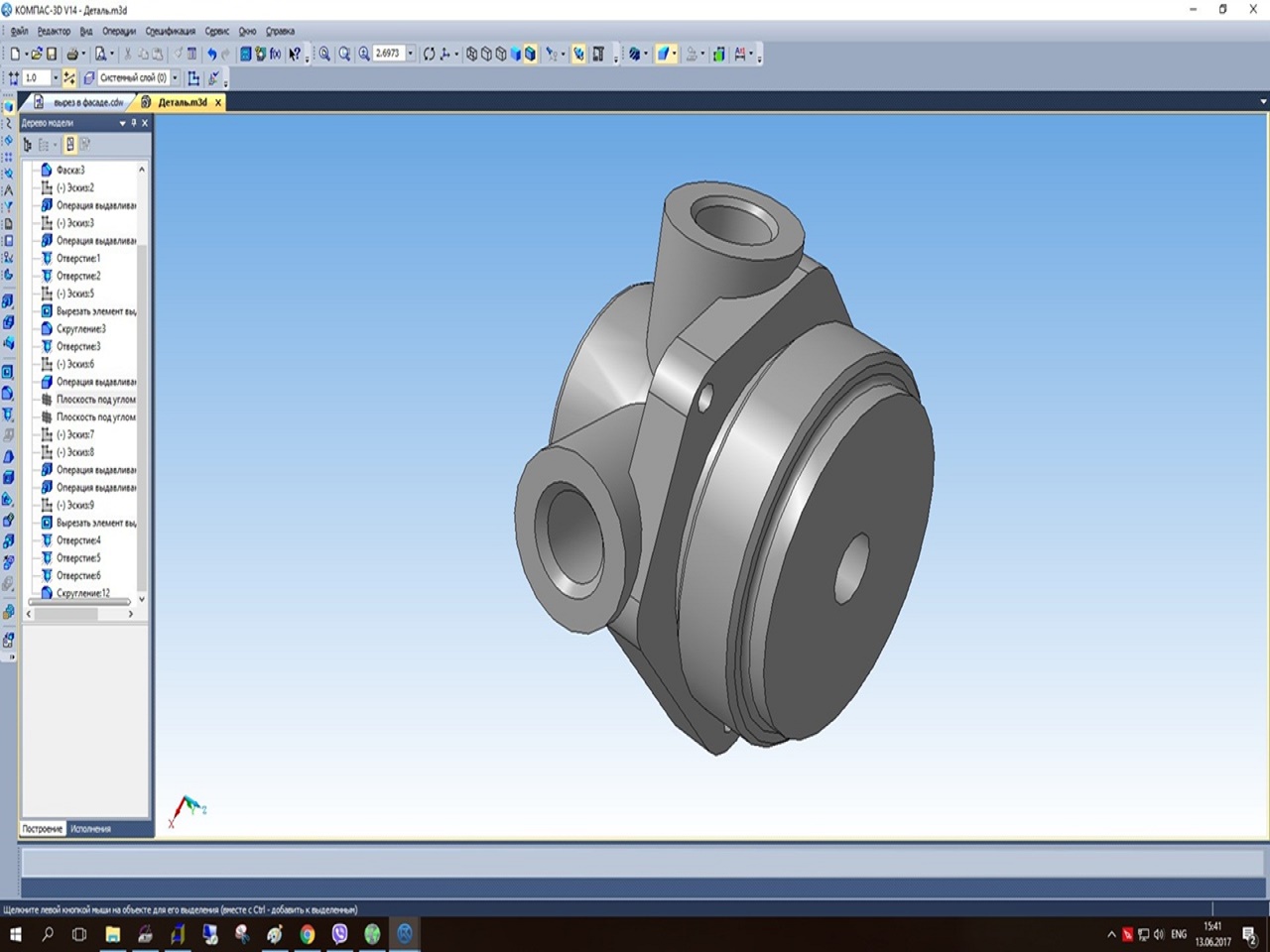Open the zoom scale 2.6973 dropdown

click(x=411, y=55)
